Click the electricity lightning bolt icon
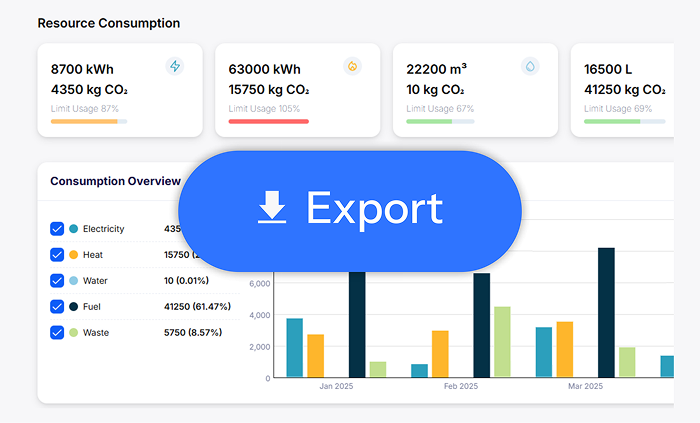Viewport: 700px width, 423px height. tap(175, 66)
